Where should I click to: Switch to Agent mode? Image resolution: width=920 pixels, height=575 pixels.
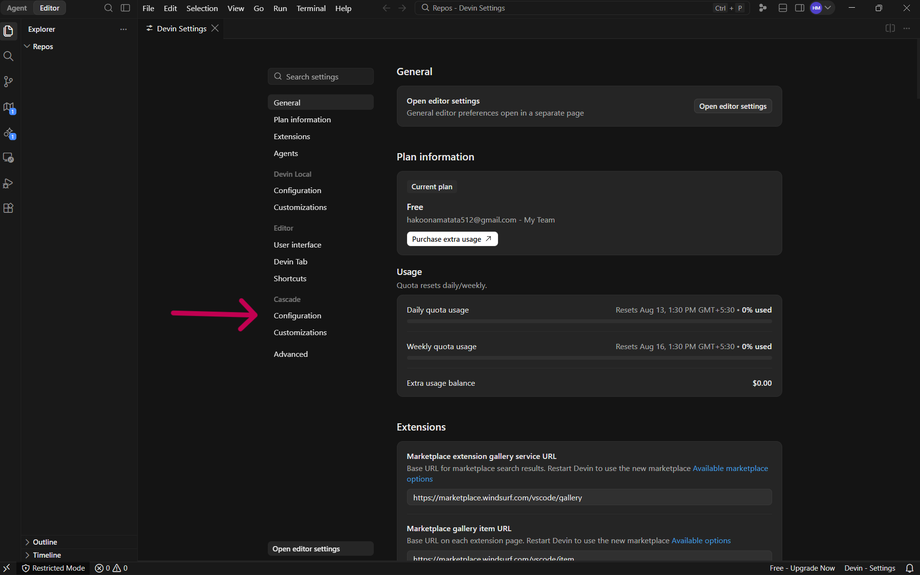16,8
